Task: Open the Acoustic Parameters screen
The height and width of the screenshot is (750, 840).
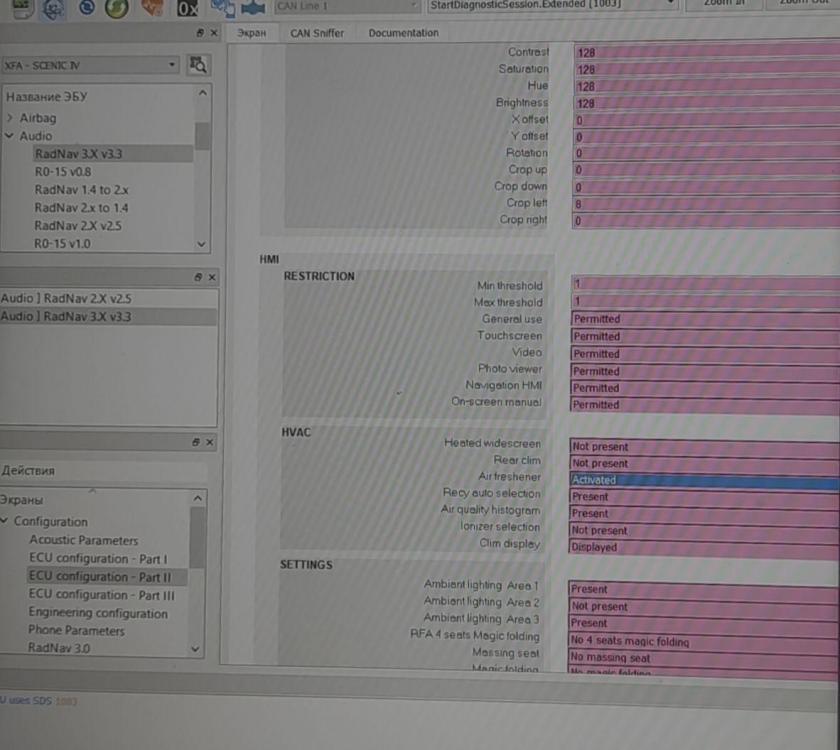Action: point(84,540)
